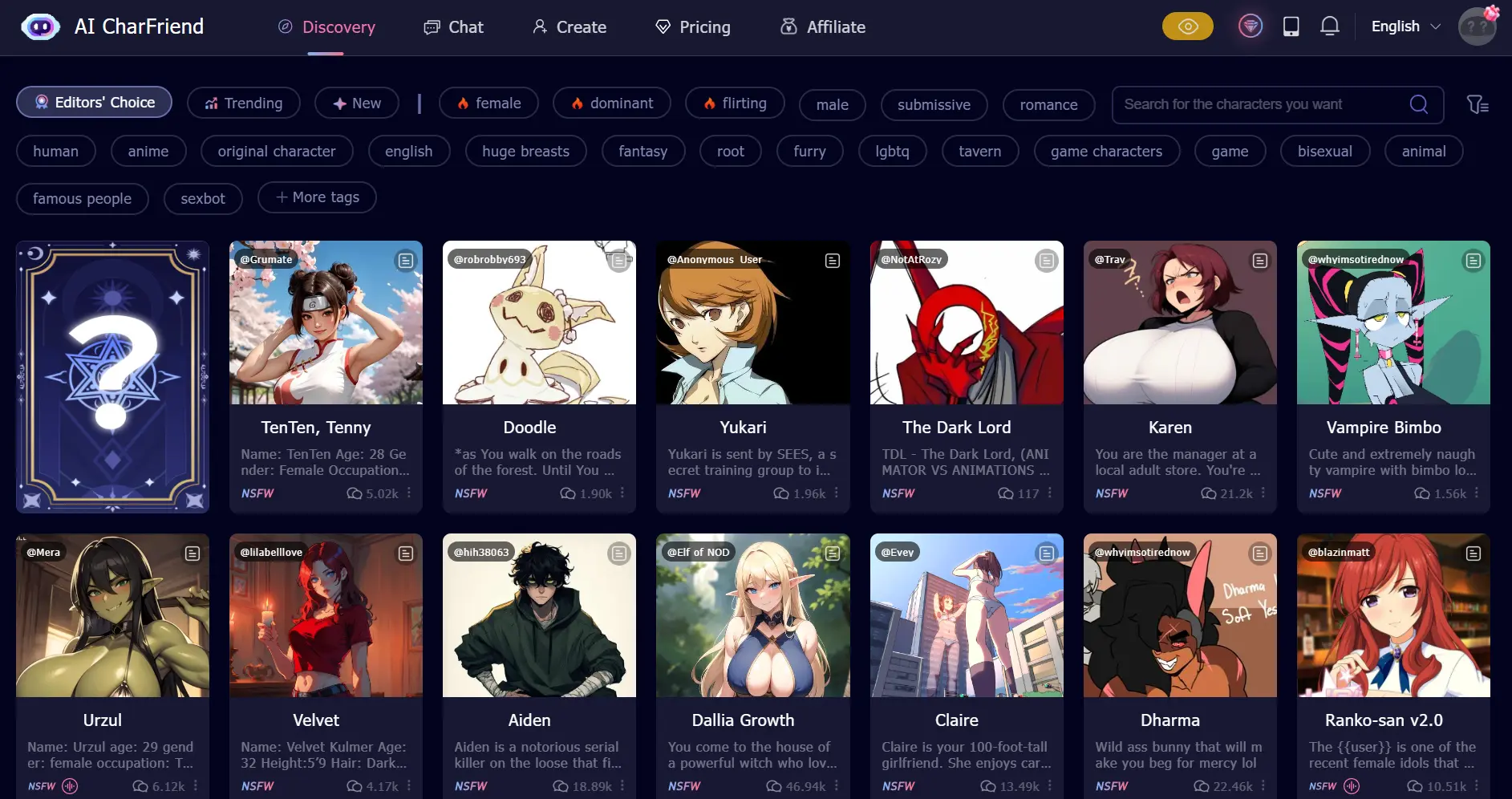
Task: Go to the Discovery tab
Action: pyautogui.click(x=326, y=27)
